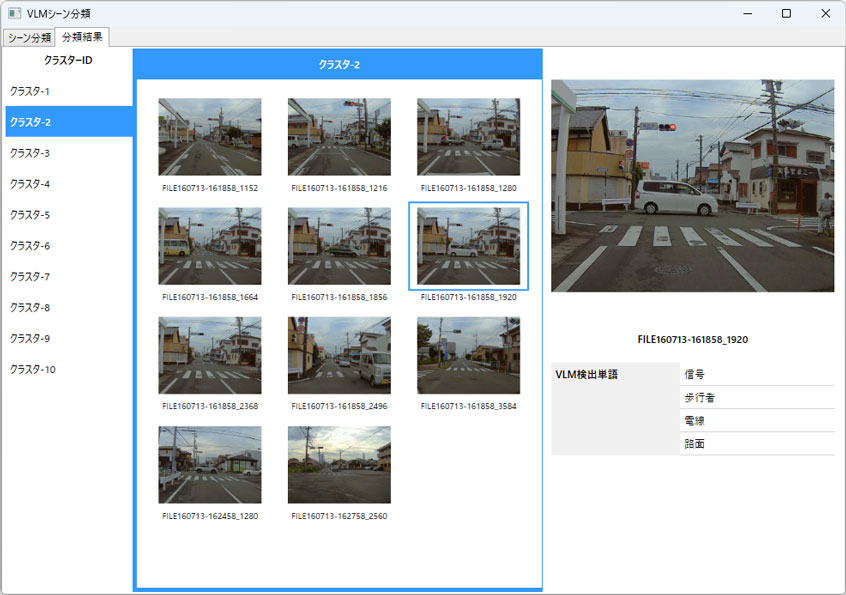Open thumbnail FILE160713-161858_1152
This screenshot has width=846, height=595.
[x=209, y=136]
